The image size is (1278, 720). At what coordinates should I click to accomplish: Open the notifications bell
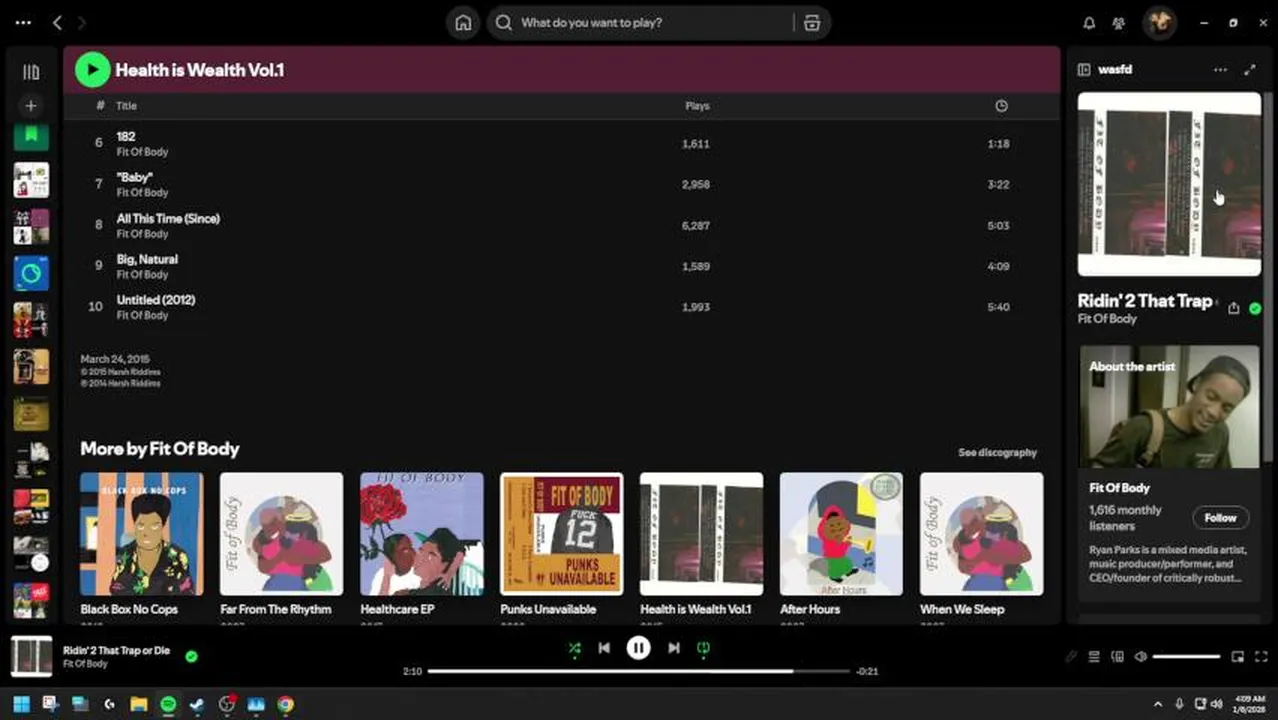pos(1089,23)
